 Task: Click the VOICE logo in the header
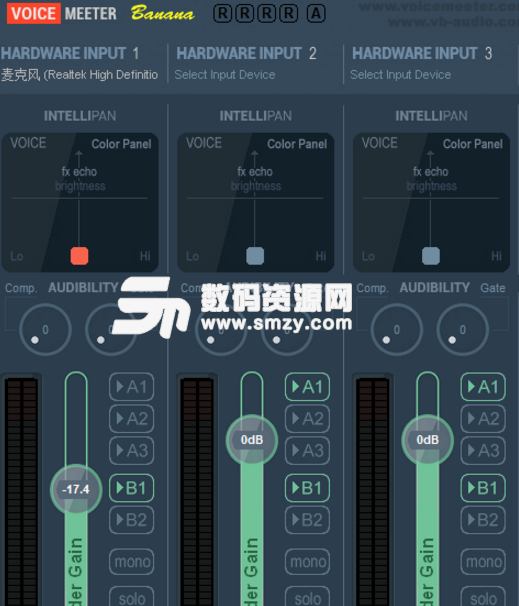point(34,14)
